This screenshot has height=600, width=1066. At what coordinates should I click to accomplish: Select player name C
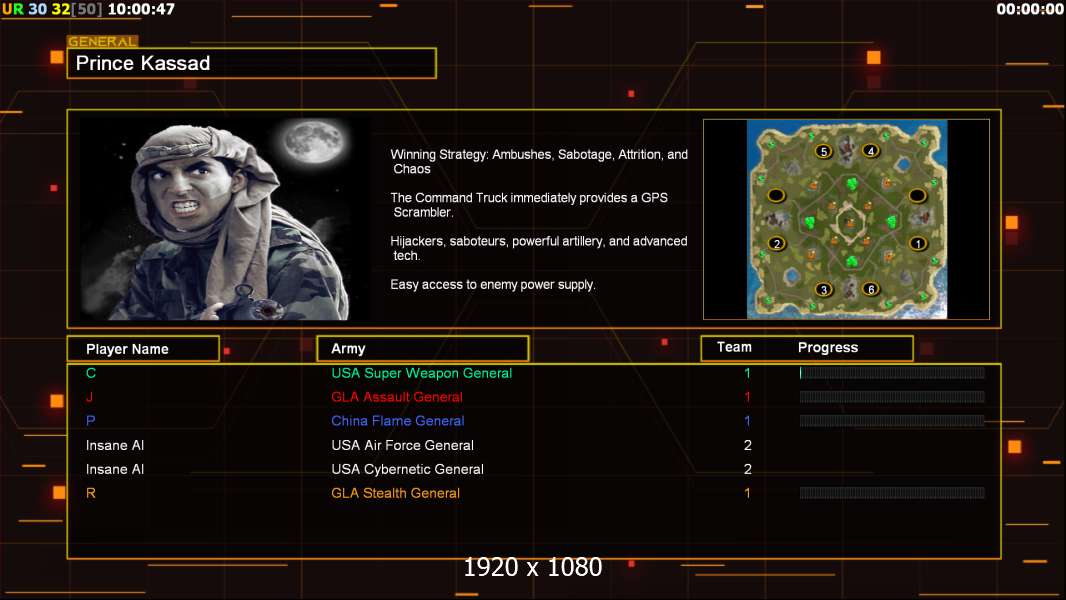(91, 373)
